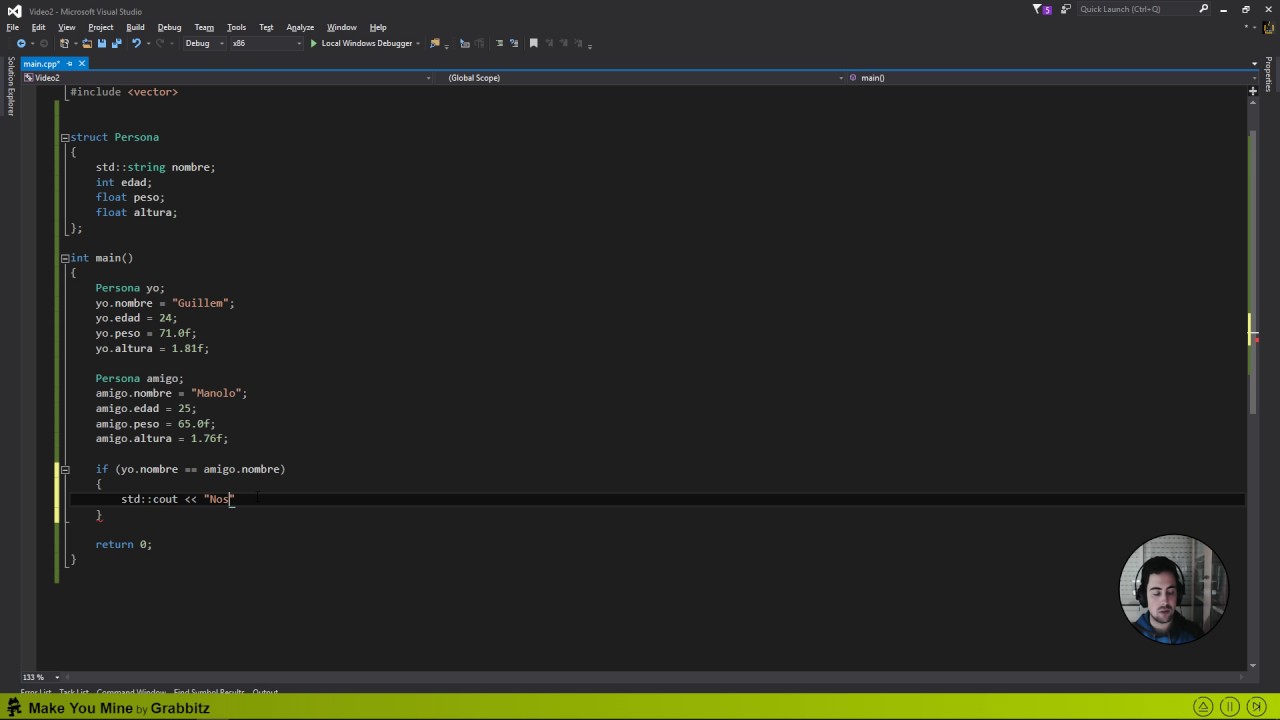
Task: Click the notifications flag icon
Action: 1037,9
